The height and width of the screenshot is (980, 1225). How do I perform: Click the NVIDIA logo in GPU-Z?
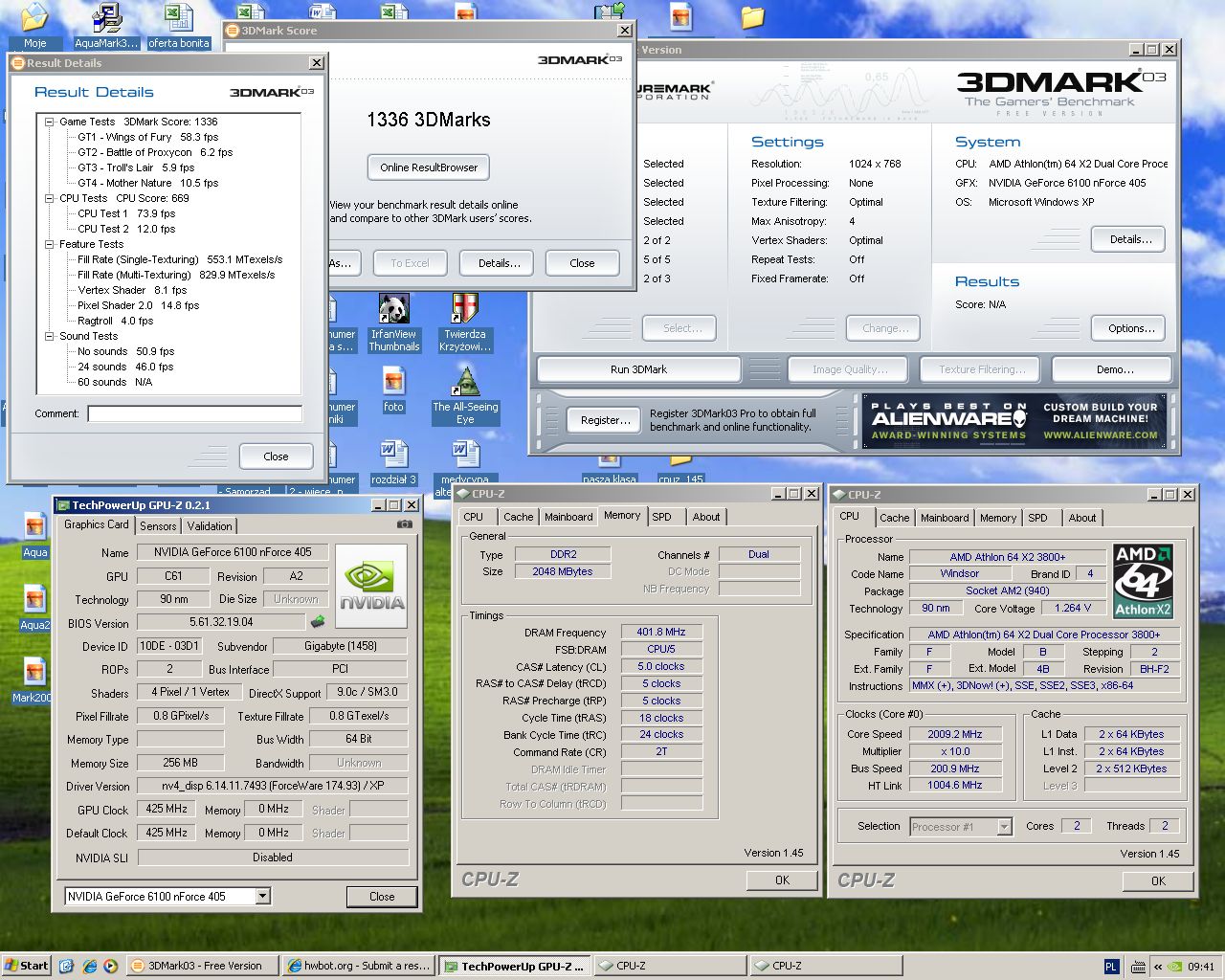coord(371,586)
